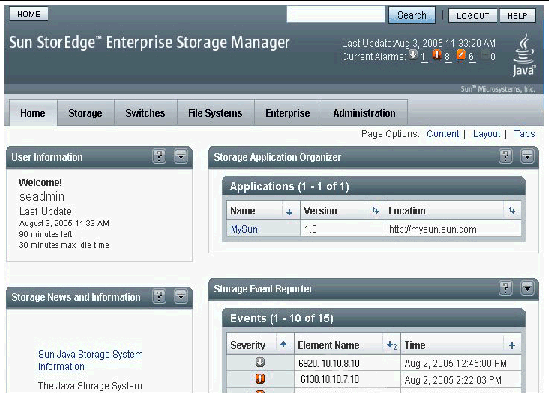Screen dimensions: 549x400
Task: Open the alarm count link 1
Action: coord(424,57)
